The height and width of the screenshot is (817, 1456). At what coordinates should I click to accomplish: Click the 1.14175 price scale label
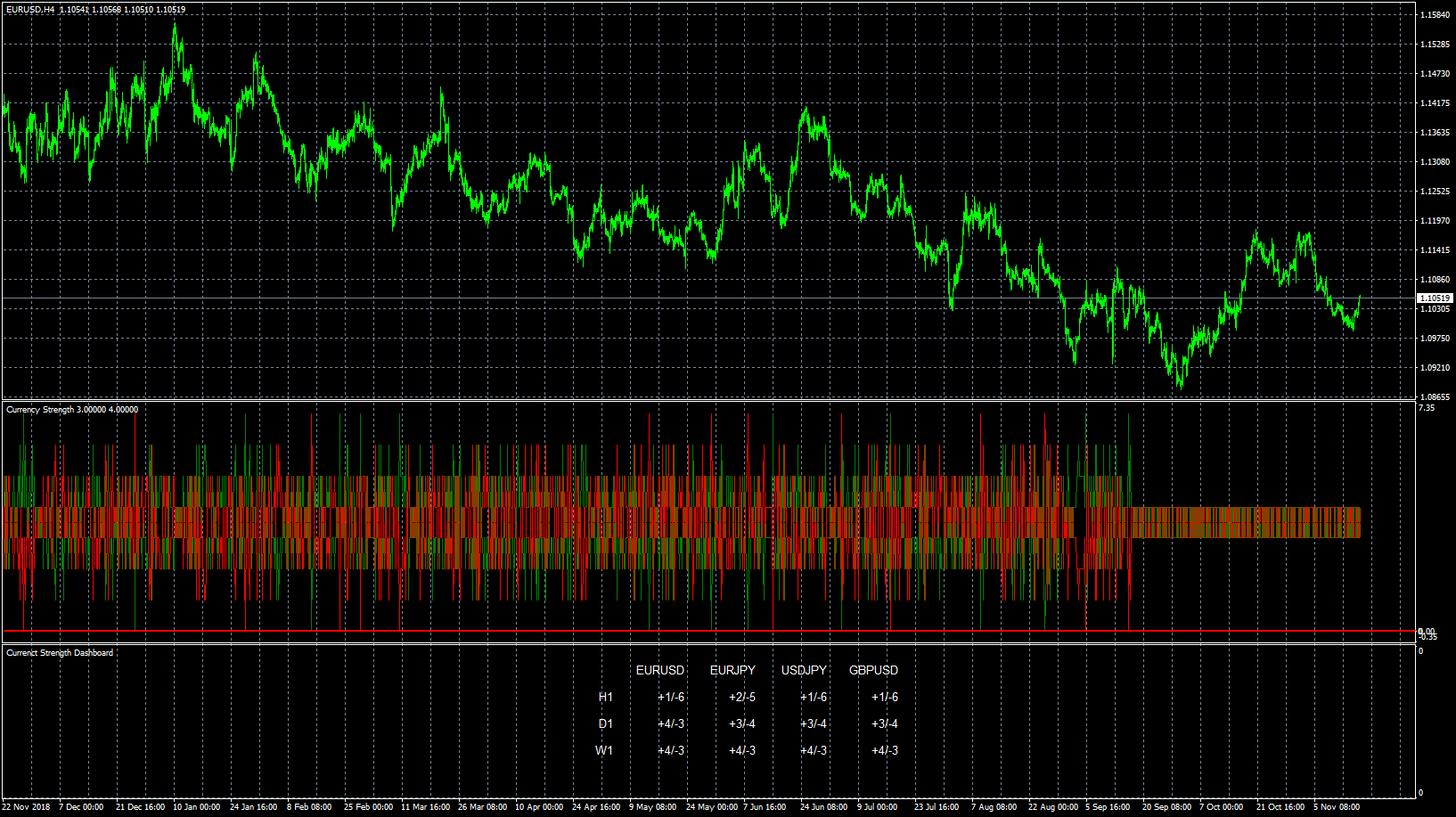pyautogui.click(x=1435, y=103)
